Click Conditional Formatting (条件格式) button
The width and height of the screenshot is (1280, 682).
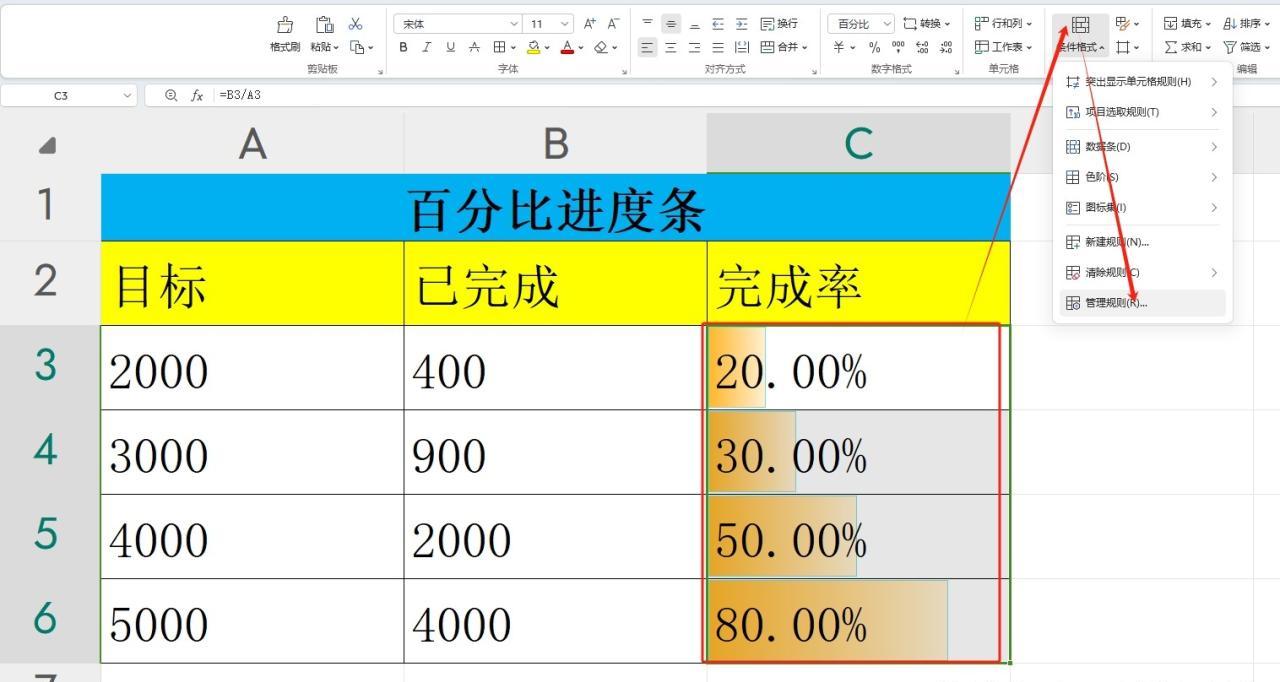1080,35
